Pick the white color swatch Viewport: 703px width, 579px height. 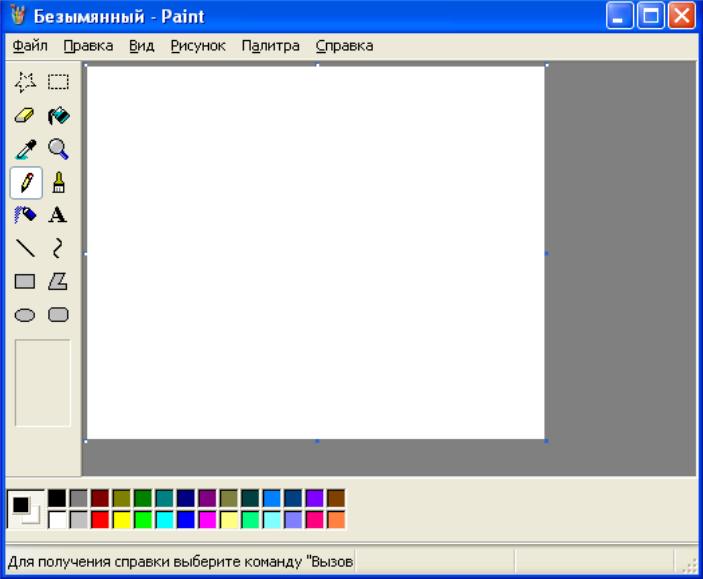pyautogui.click(x=57, y=520)
